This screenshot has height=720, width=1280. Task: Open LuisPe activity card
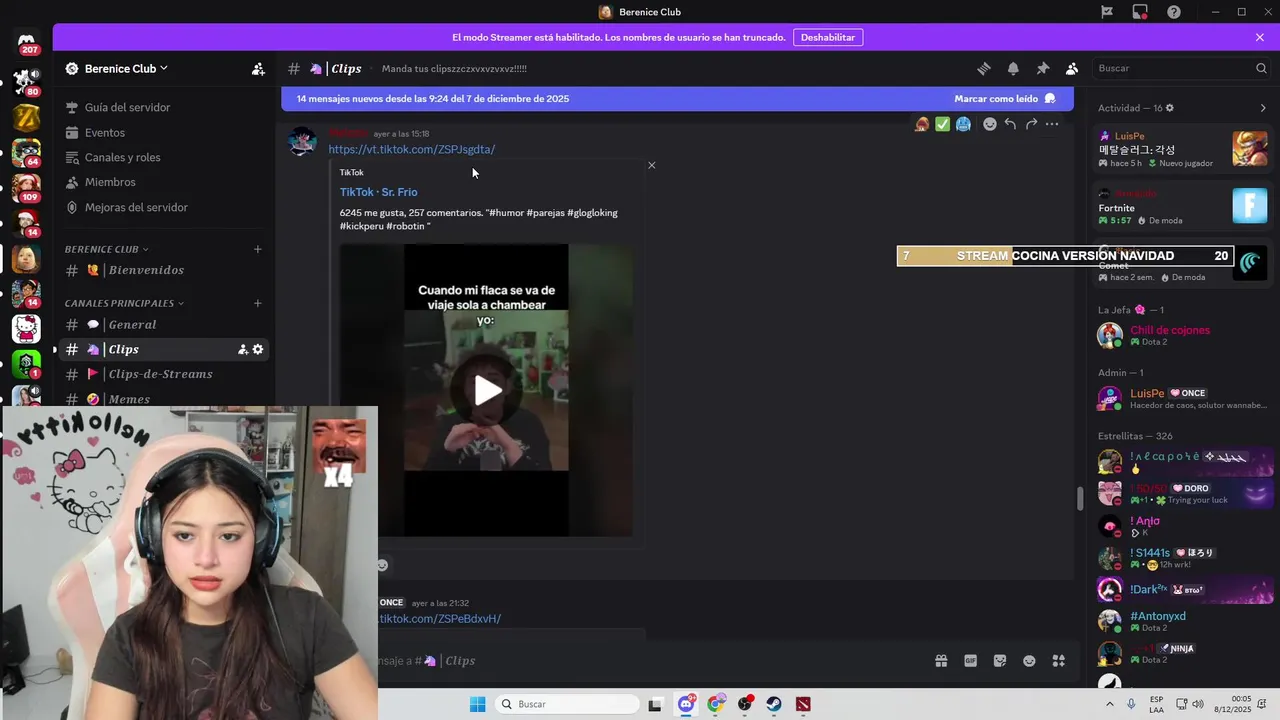[x=1183, y=149]
